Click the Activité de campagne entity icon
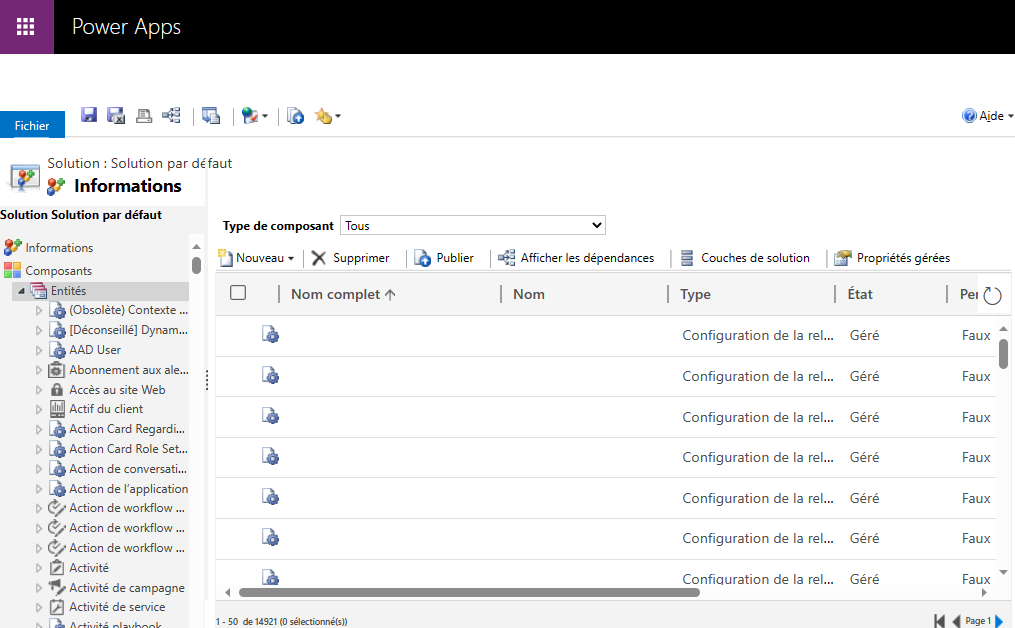The width and height of the screenshot is (1015, 628). (57, 587)
